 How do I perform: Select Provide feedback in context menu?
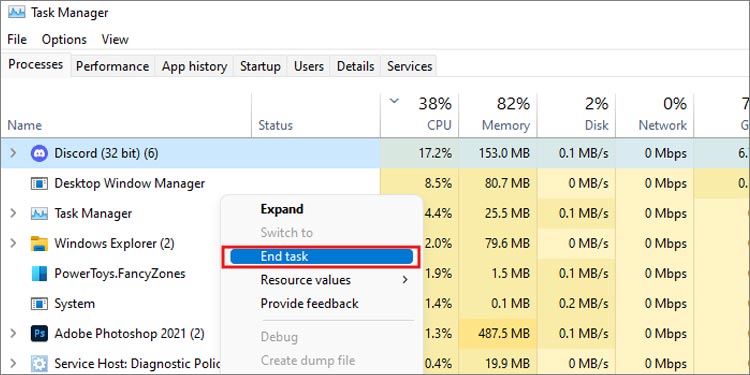tap(309, 304)
